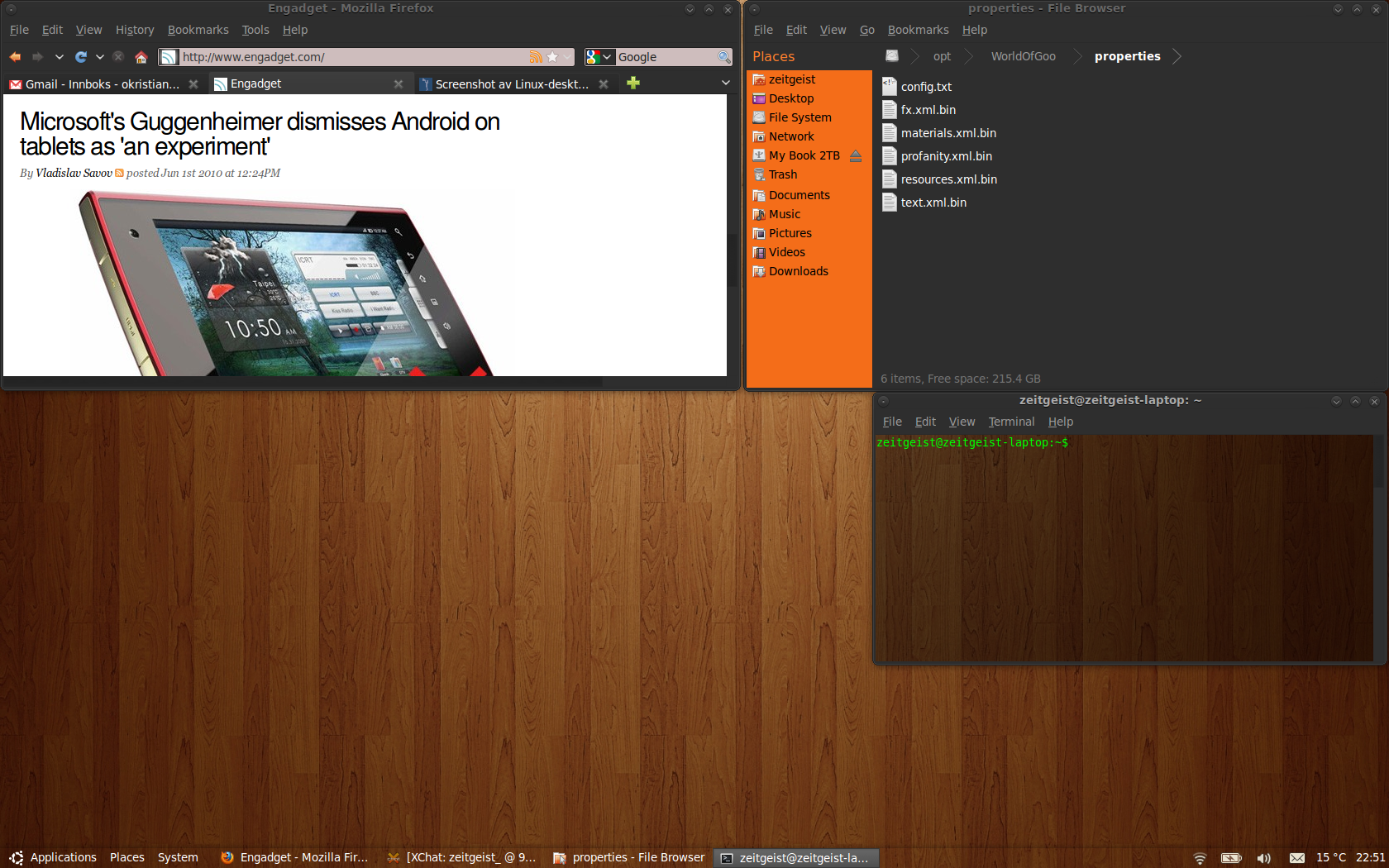Click the Firefox URL address field
This screenshot has width=1389, height=868.
click(354, 57)
